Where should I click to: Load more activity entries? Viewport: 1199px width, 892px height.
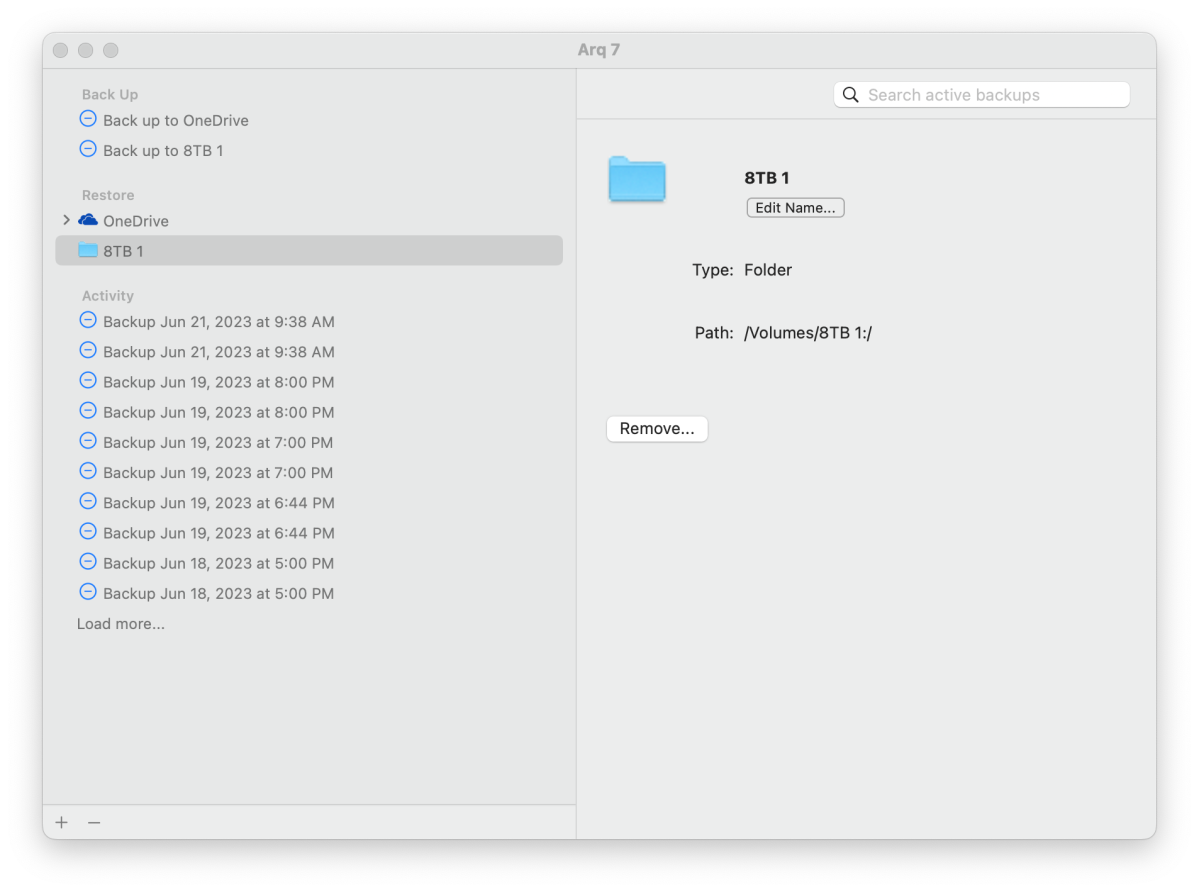[121, 624]
